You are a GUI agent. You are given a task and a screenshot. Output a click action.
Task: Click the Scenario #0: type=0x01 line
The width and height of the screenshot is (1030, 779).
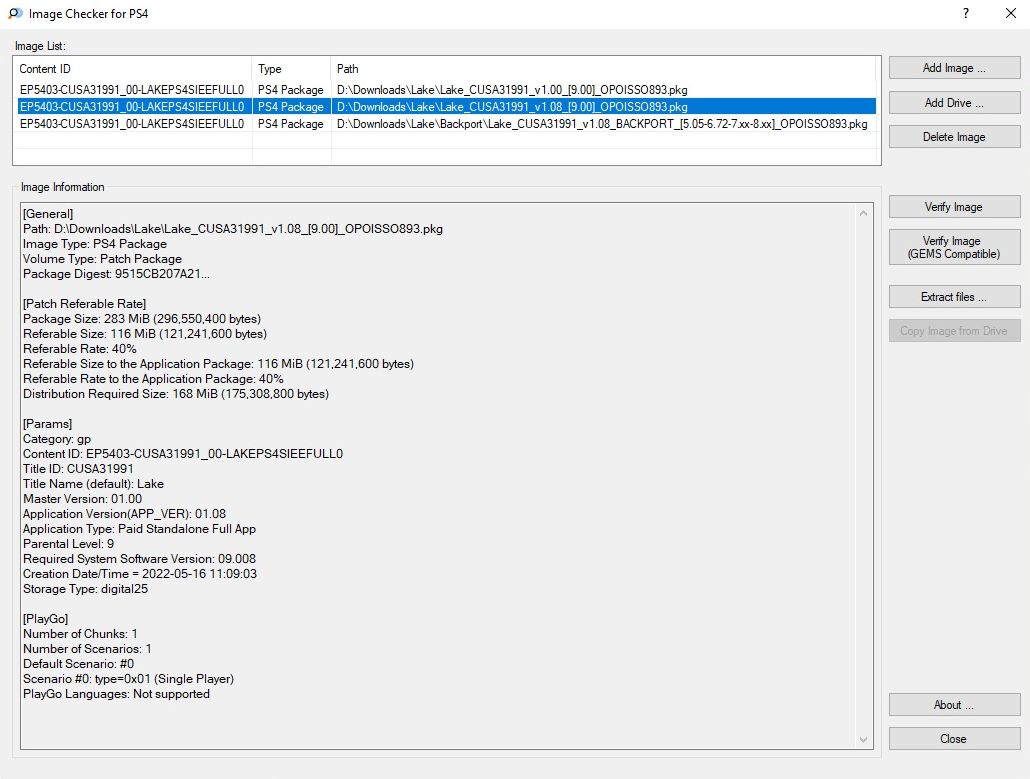[x=128, y=679]
